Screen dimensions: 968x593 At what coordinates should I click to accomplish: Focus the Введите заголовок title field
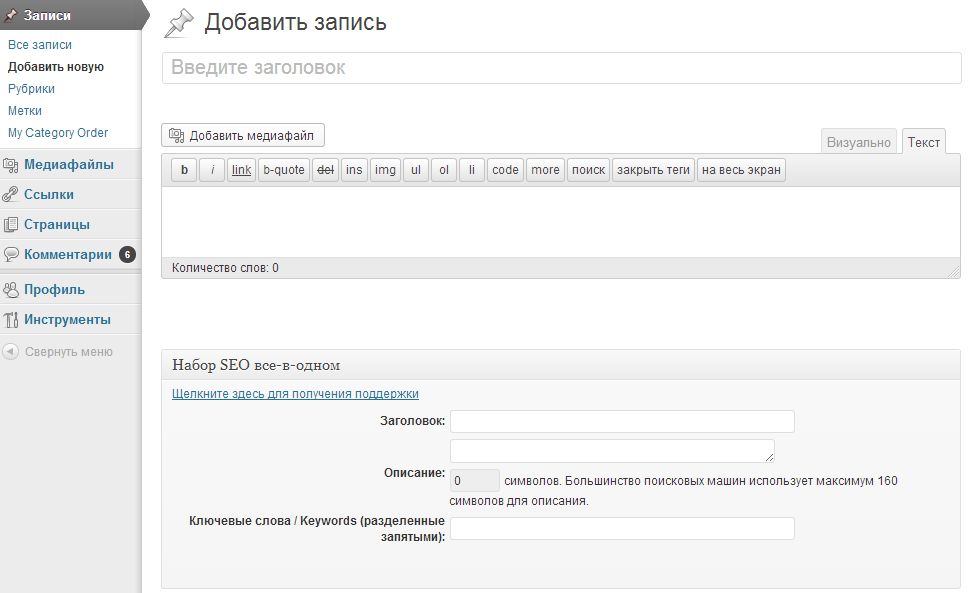[561, 68]
